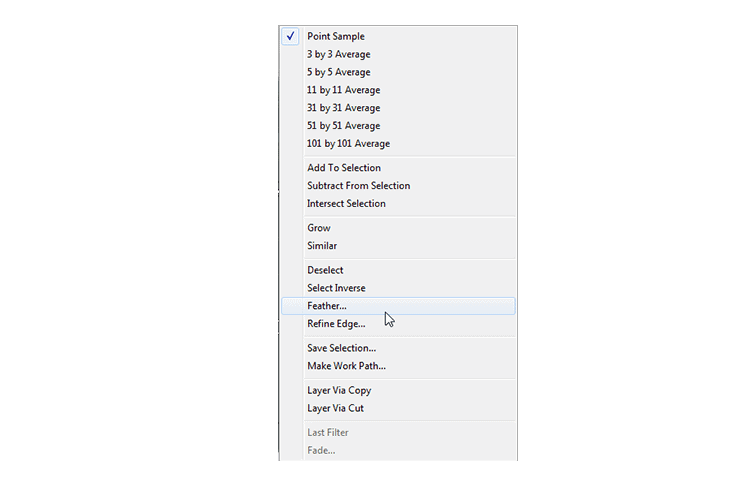Viewport: 740px width, 493px height.
Task: Click Save Selection...
Action: pyautogui.click(x=398, y=348)
